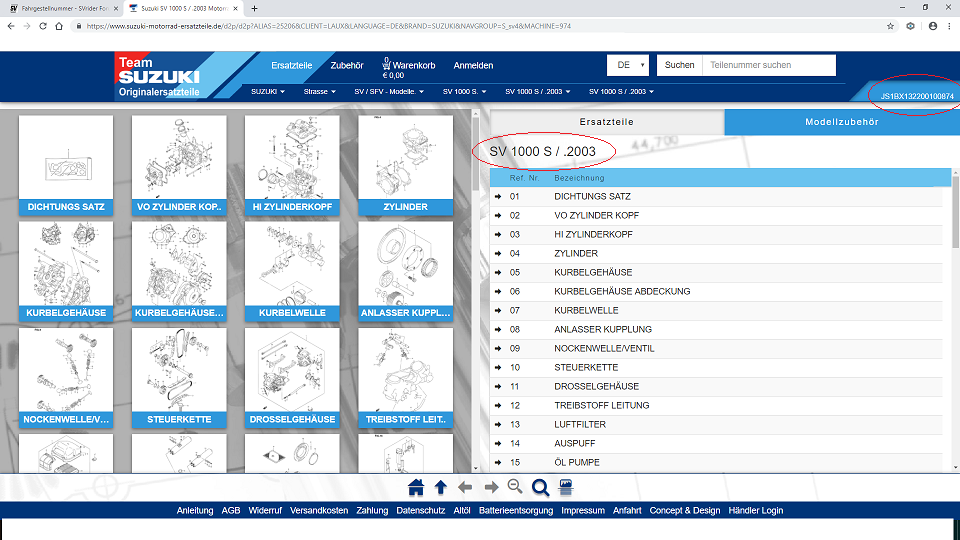Open the Datenschutz footer link
This screenshot has width=960, height=540.
click(421, 511)
